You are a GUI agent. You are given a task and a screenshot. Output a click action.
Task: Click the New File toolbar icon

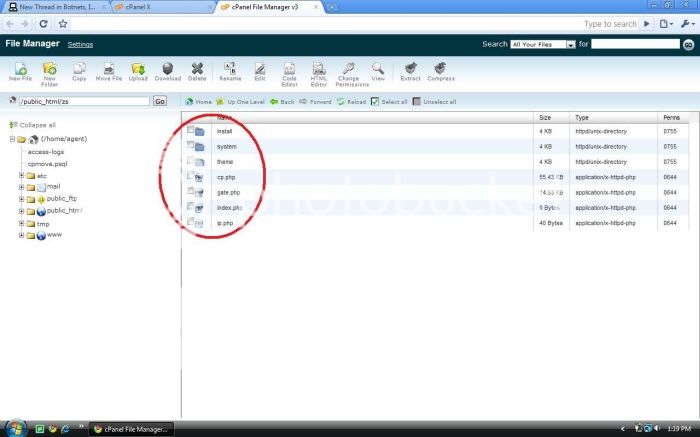(x=20, y=71)
